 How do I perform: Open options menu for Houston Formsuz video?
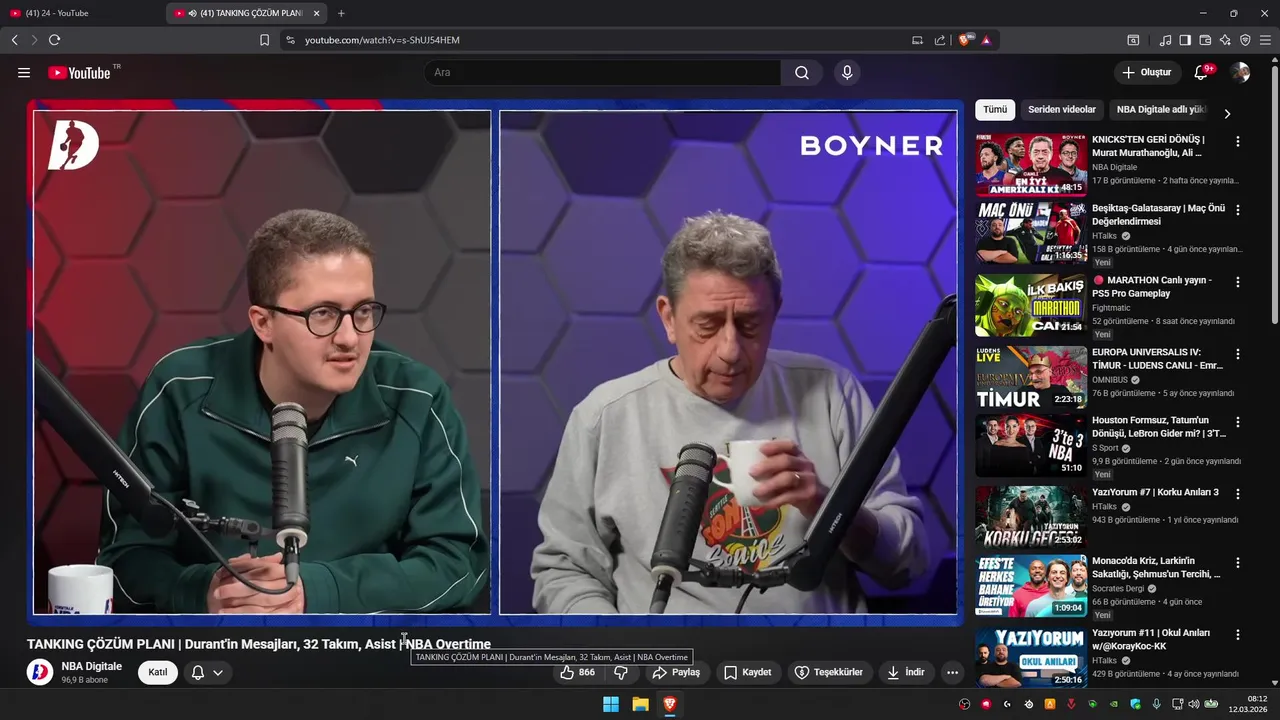[x=1238, y=422]
